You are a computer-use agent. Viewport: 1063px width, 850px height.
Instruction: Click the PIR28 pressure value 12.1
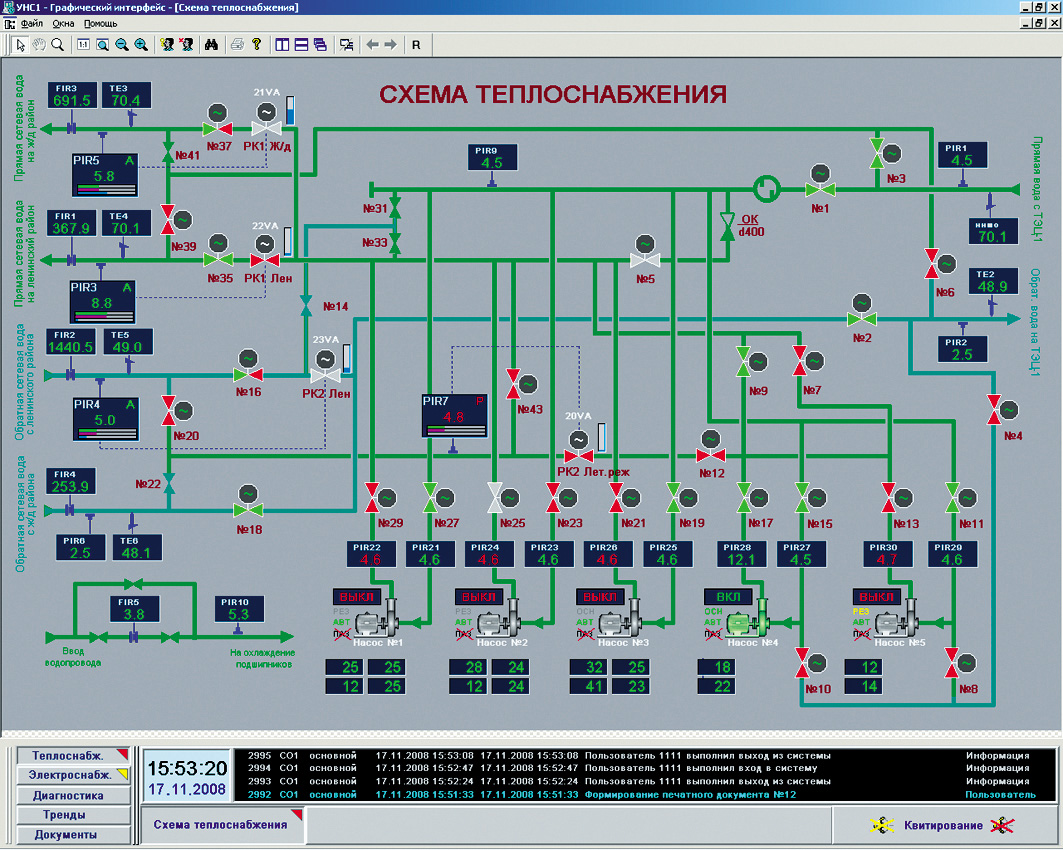(x=741, y=560)
